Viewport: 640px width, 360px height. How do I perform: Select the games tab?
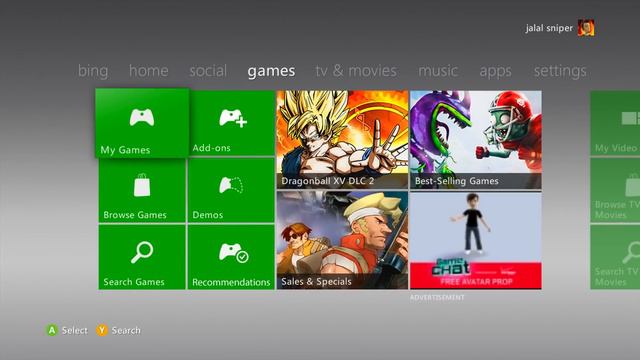click(271, 71)
